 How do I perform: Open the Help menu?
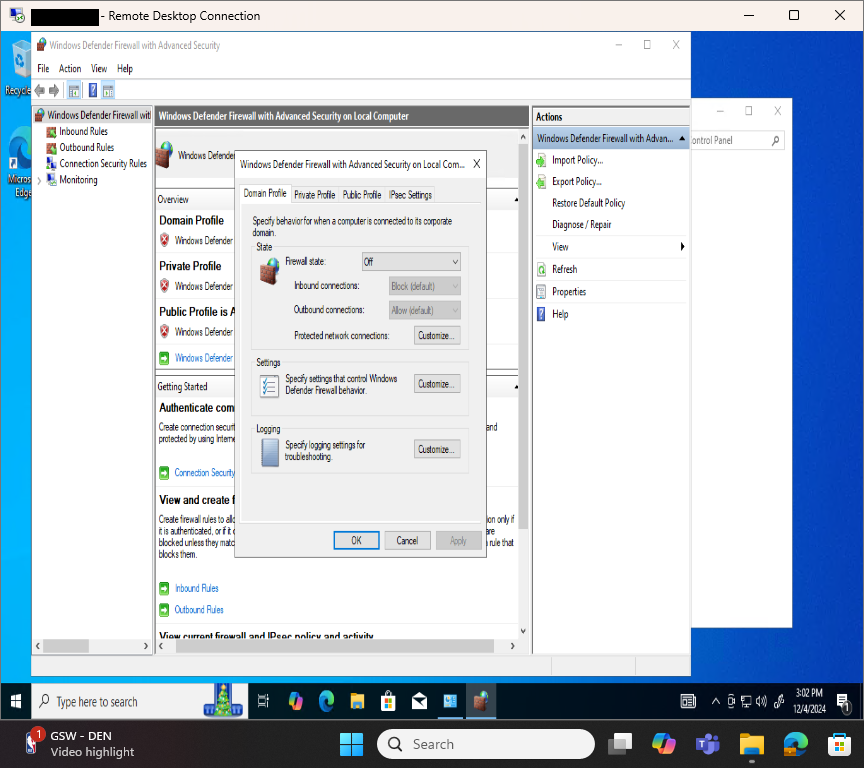[x=125, y=69]
